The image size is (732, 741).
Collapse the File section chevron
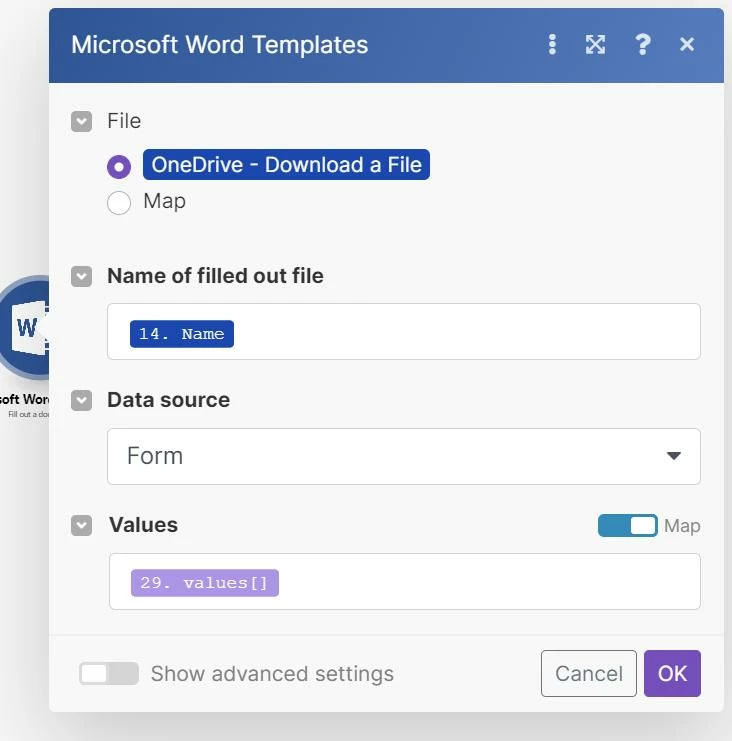pyautogui.click(x=81, y=121)
